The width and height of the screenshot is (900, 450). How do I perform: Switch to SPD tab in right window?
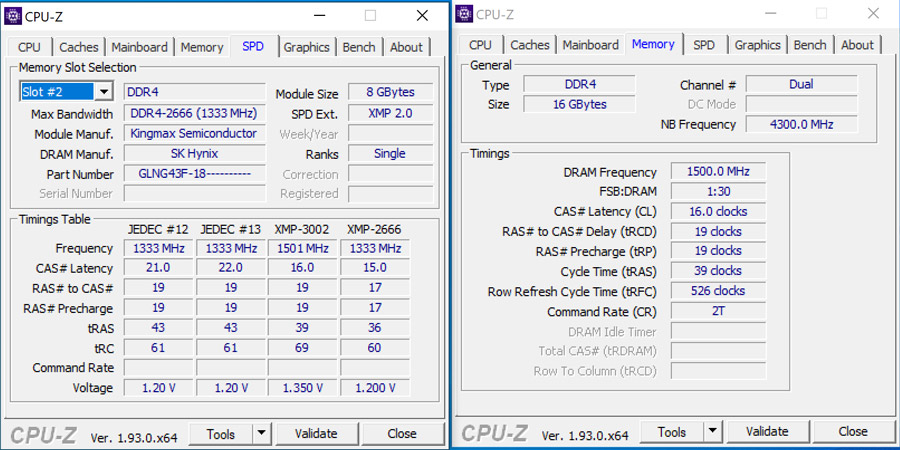click(704, 45)
